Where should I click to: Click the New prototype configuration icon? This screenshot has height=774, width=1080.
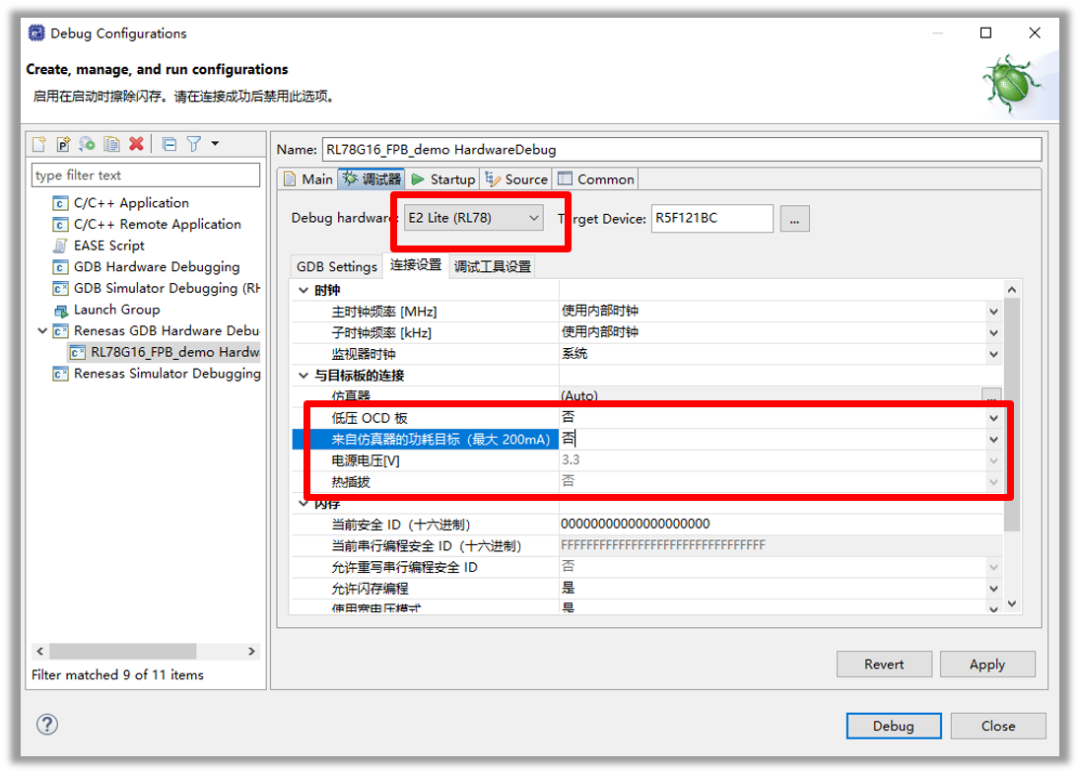pos(63,144)
